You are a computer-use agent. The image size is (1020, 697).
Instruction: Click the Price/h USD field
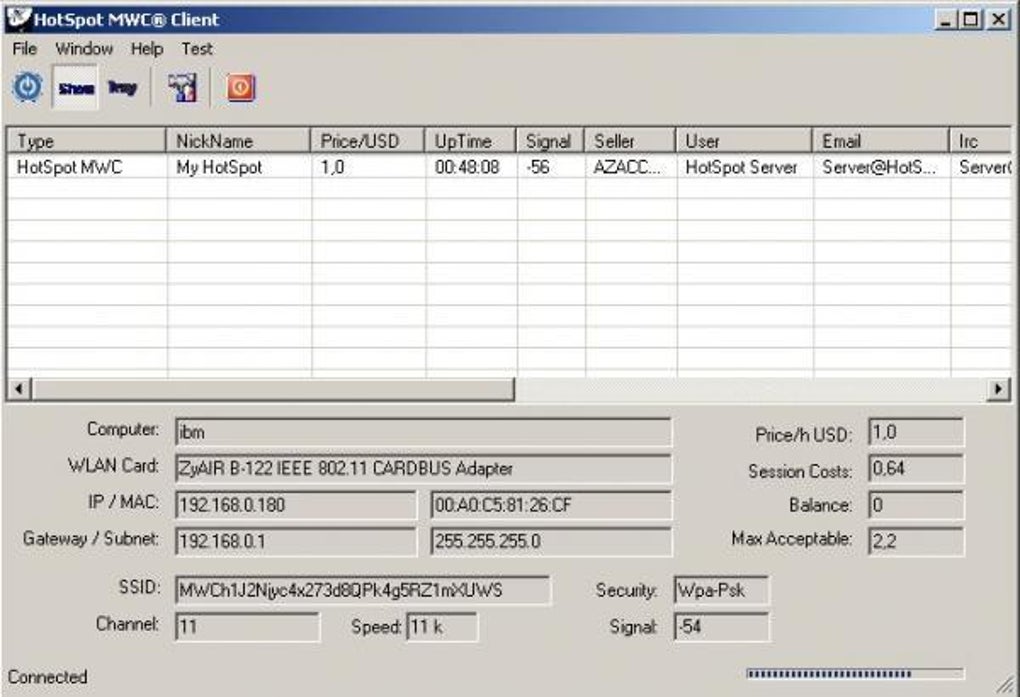click(916, 432)
